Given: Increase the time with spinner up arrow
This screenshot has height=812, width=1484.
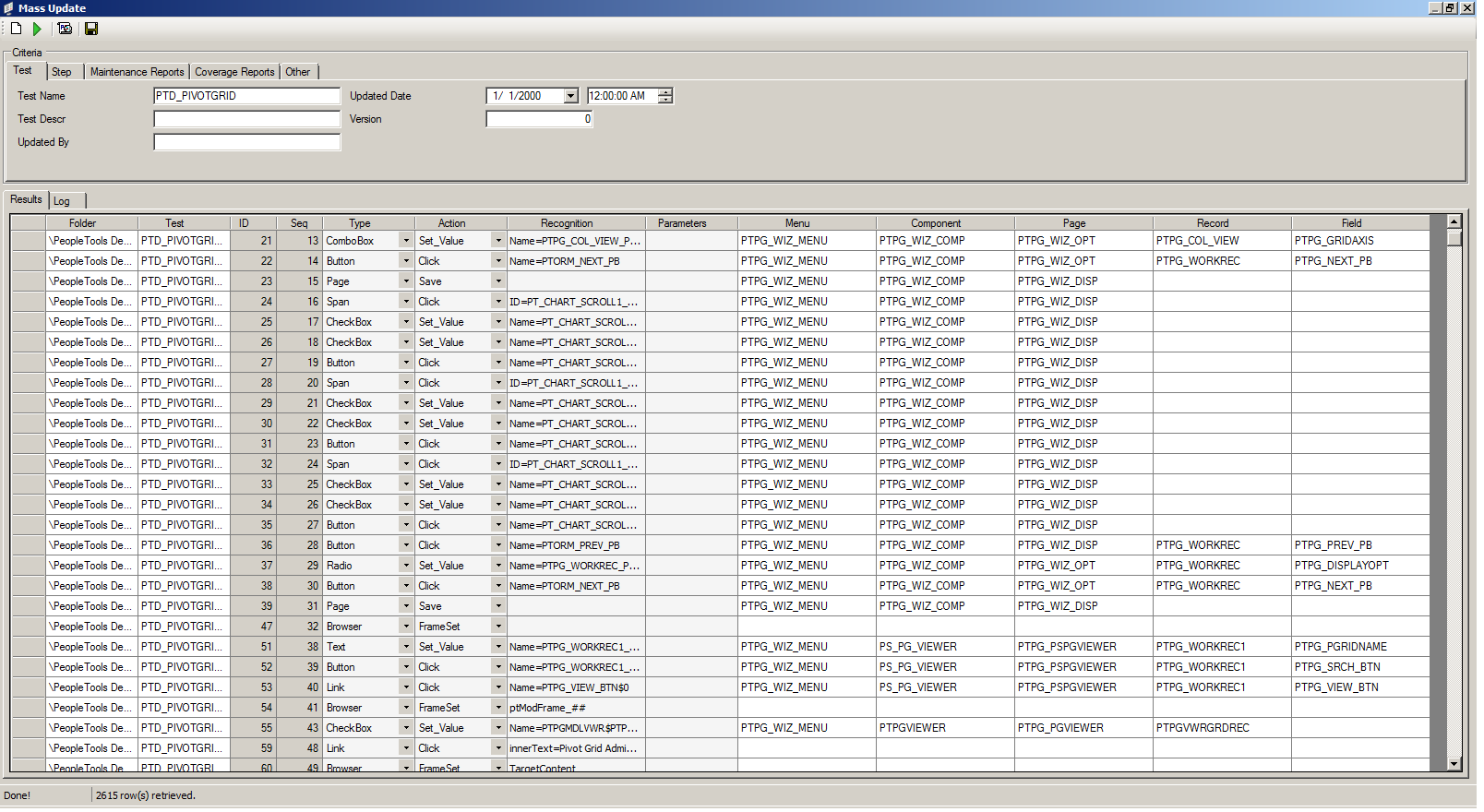Looking at the screenshot, I should [665, 92].
